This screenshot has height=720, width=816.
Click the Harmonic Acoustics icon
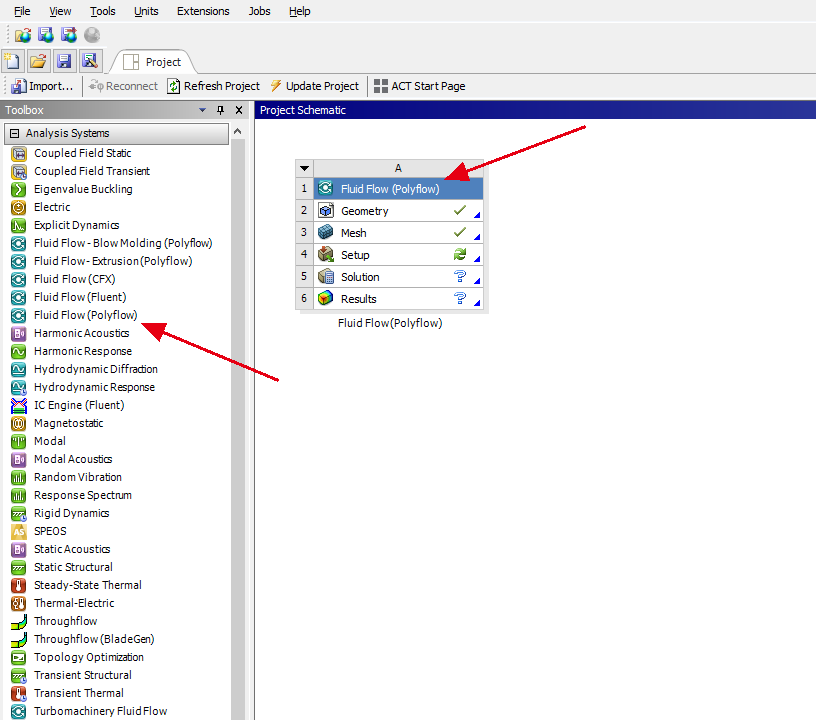[19, 333]
